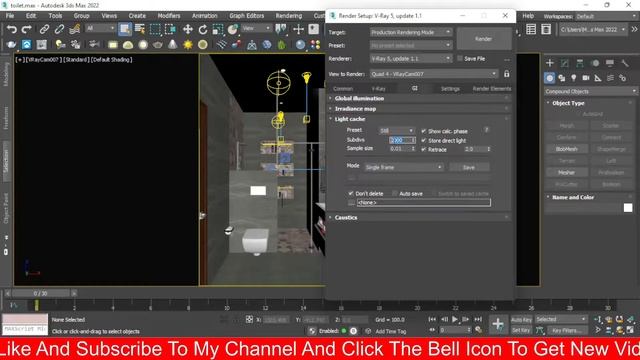Jump to the start frame of animation
640x360 pixels.
(432, 319)
